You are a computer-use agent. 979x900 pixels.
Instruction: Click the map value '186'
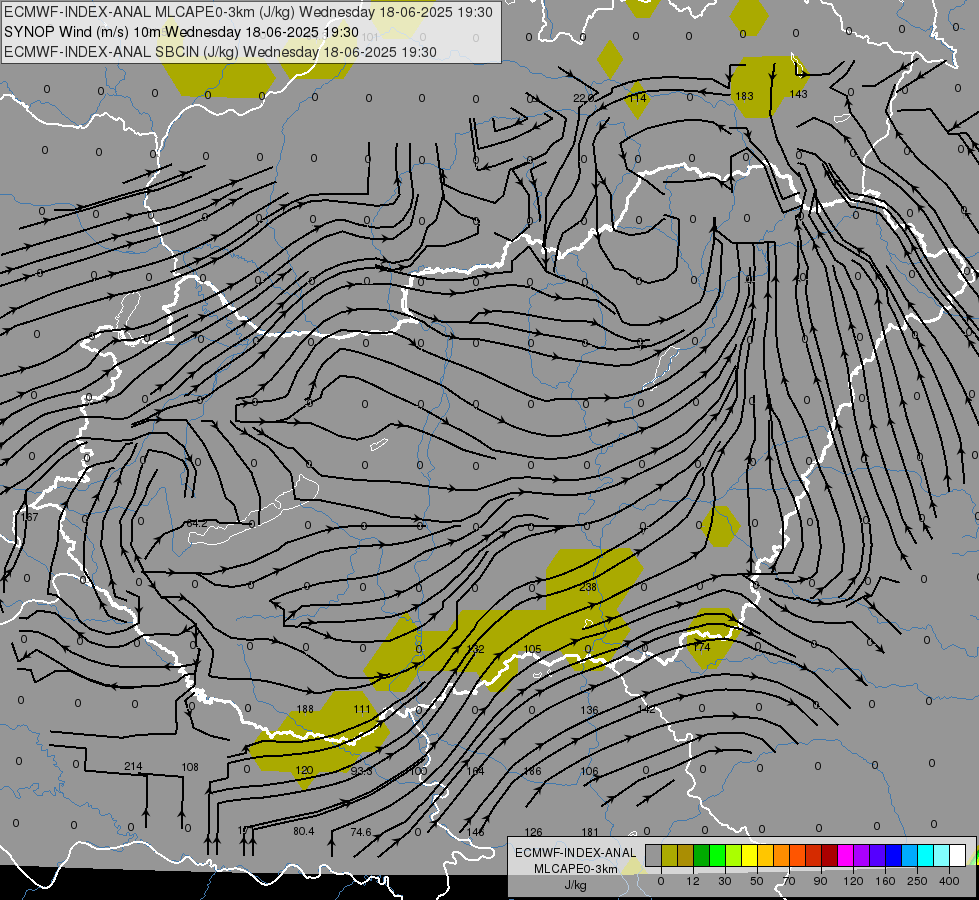tap(532, 771)
